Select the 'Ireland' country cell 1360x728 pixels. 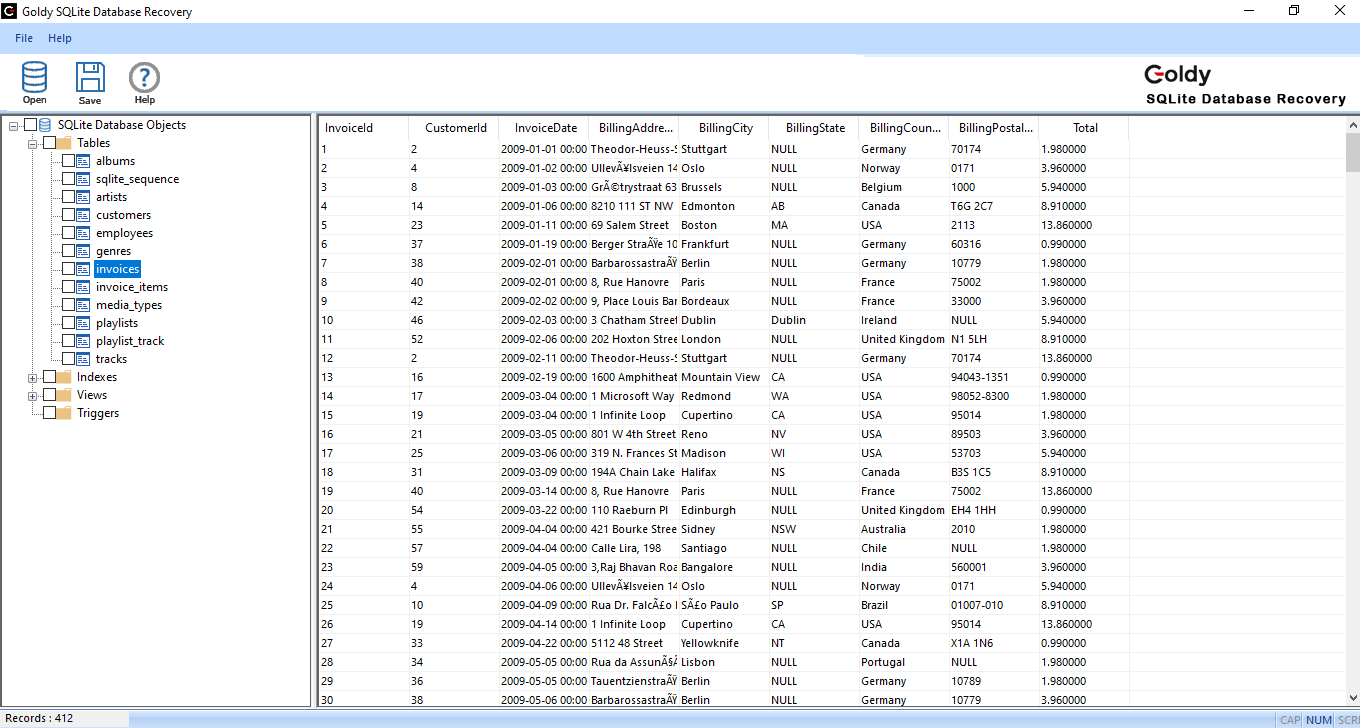[x=904, y=320]
